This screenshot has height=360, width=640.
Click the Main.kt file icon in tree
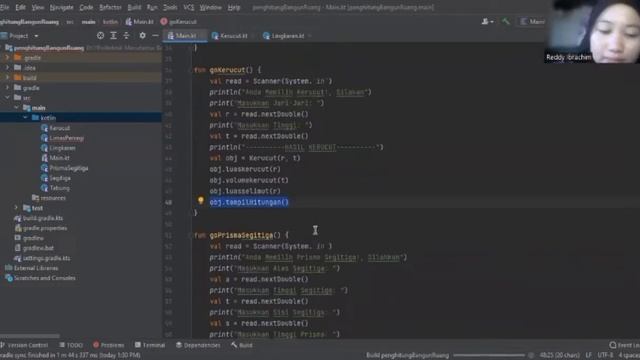44,158
